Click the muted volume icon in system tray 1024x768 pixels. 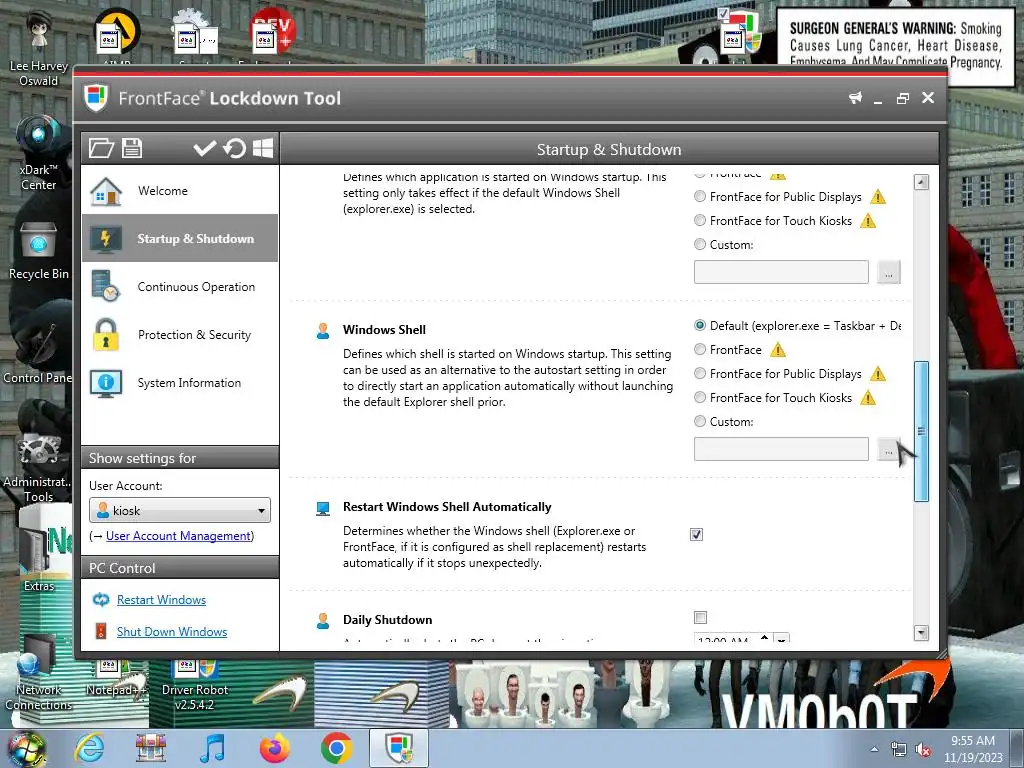pyautogui.click(x=923, y=750)
